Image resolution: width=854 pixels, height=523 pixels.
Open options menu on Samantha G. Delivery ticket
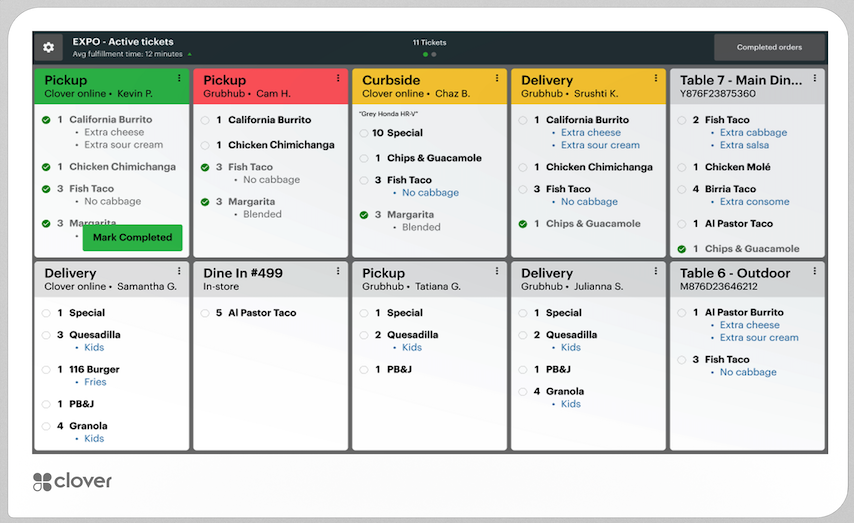pyautogui.click(x=179, y=271)
